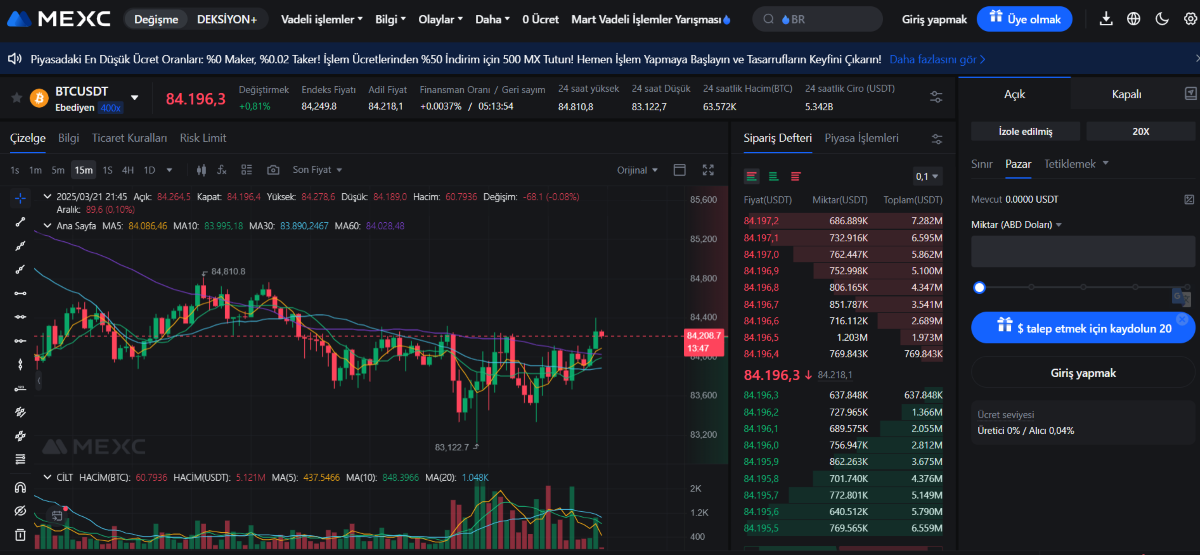Click the Bitcoin coin icon
The height and width of the screenshot is (555, 1200).
click(x=40, y=98)
